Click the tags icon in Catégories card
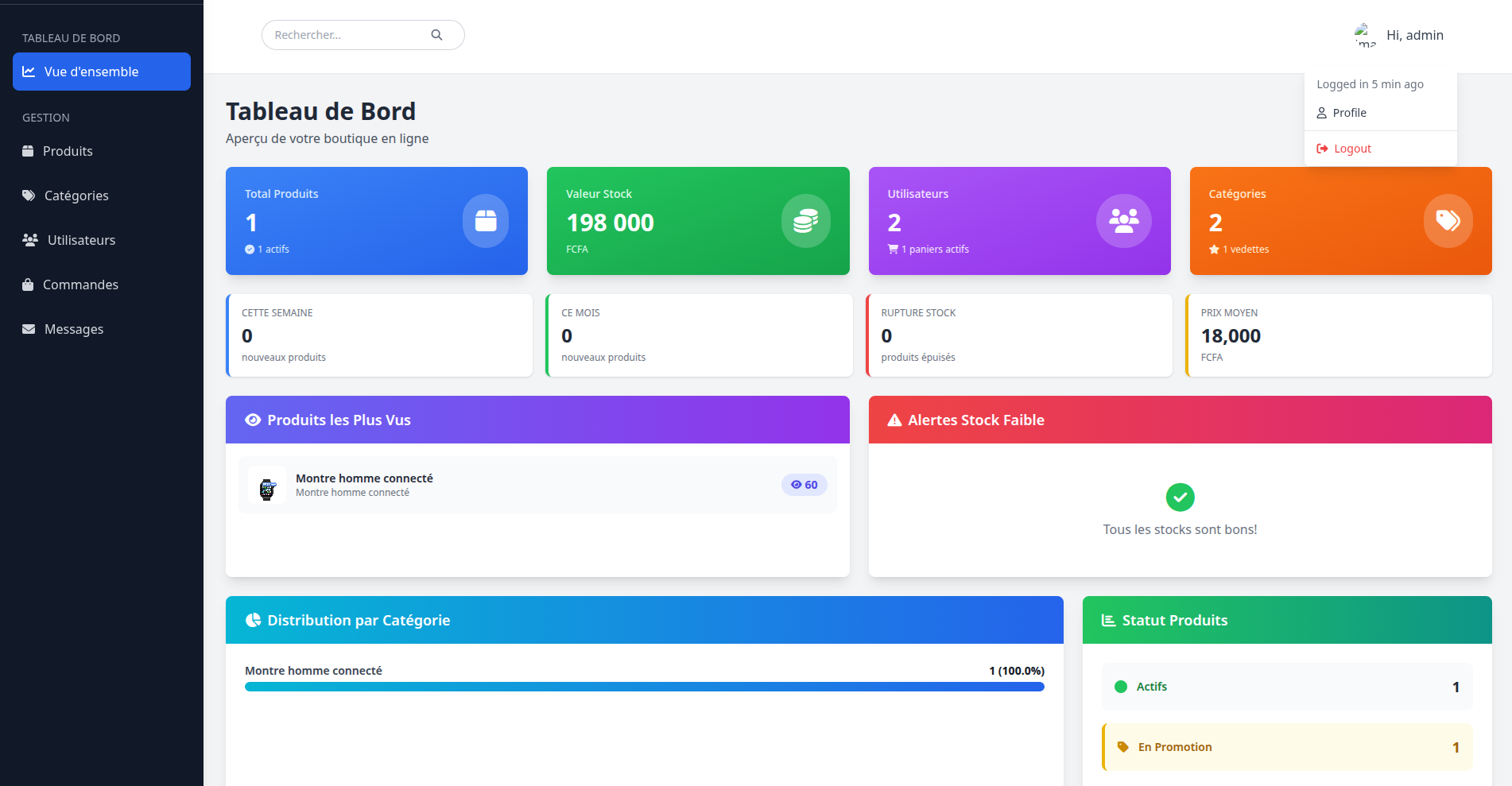Screen dimensions: 1512x786 point(1448,221)
